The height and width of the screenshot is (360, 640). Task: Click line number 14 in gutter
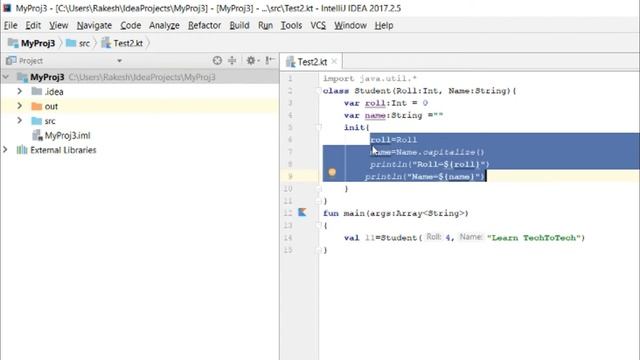[x=288, y=238]
